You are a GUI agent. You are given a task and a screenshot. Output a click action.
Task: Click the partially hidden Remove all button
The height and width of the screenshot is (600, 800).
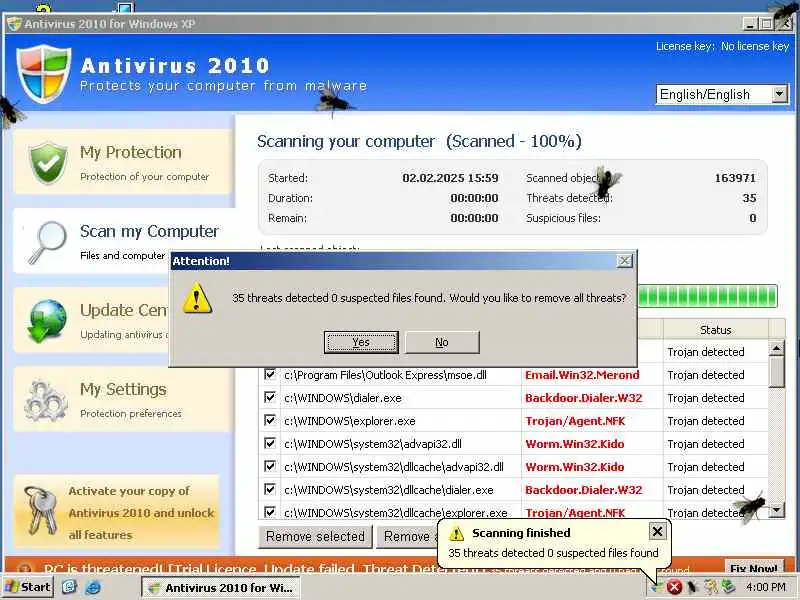click(407, 537)
